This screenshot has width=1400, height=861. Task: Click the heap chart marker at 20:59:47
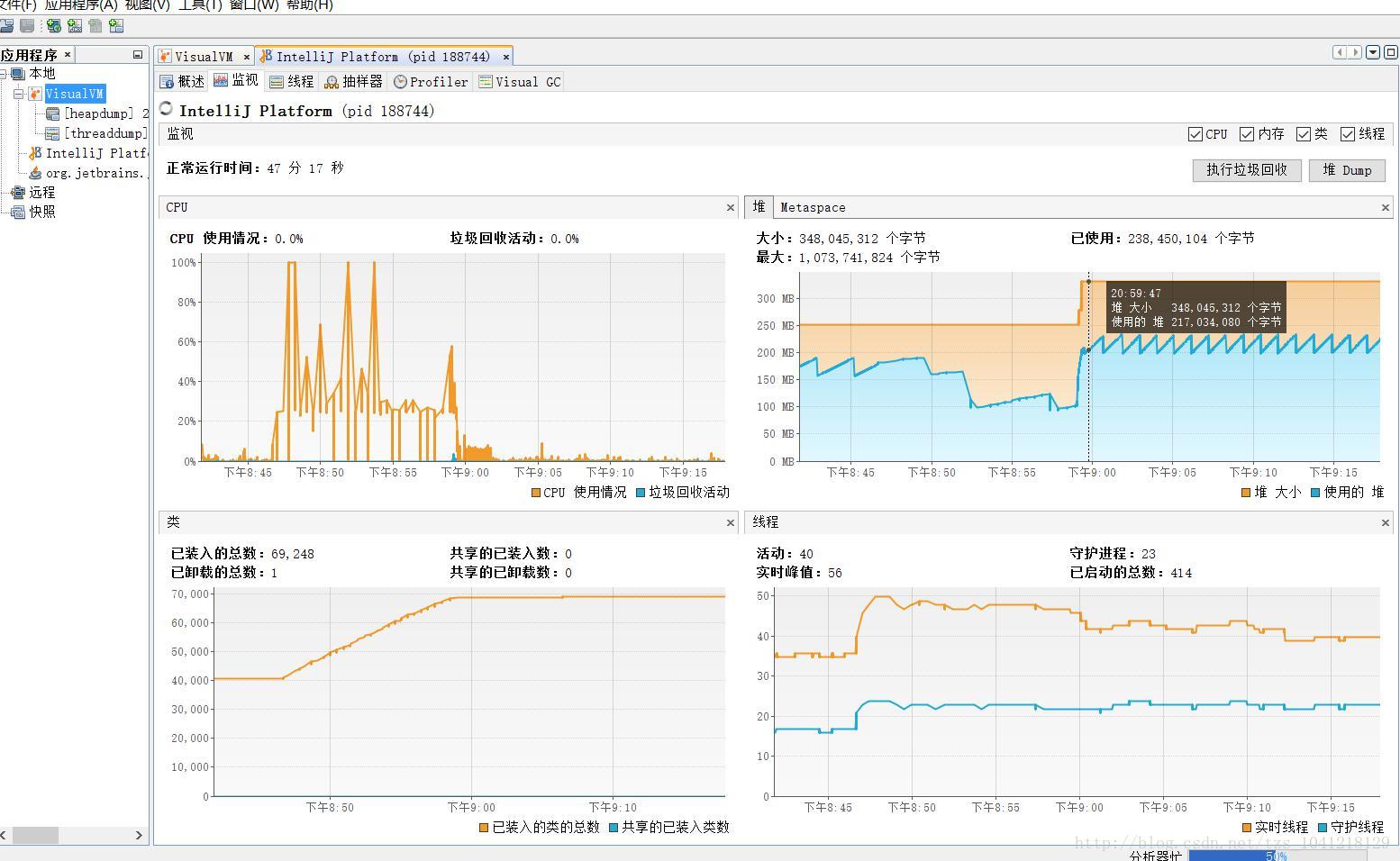1088,350
